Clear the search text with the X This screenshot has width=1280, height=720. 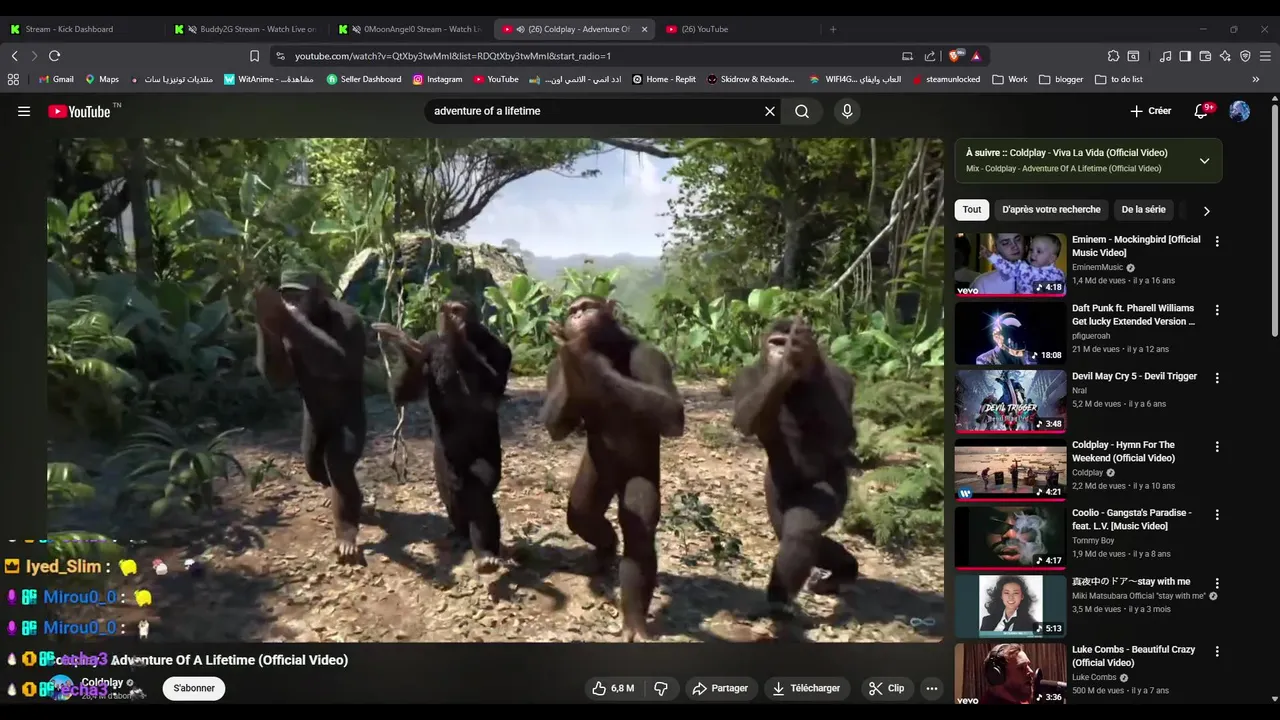click(x=770, y=111)
